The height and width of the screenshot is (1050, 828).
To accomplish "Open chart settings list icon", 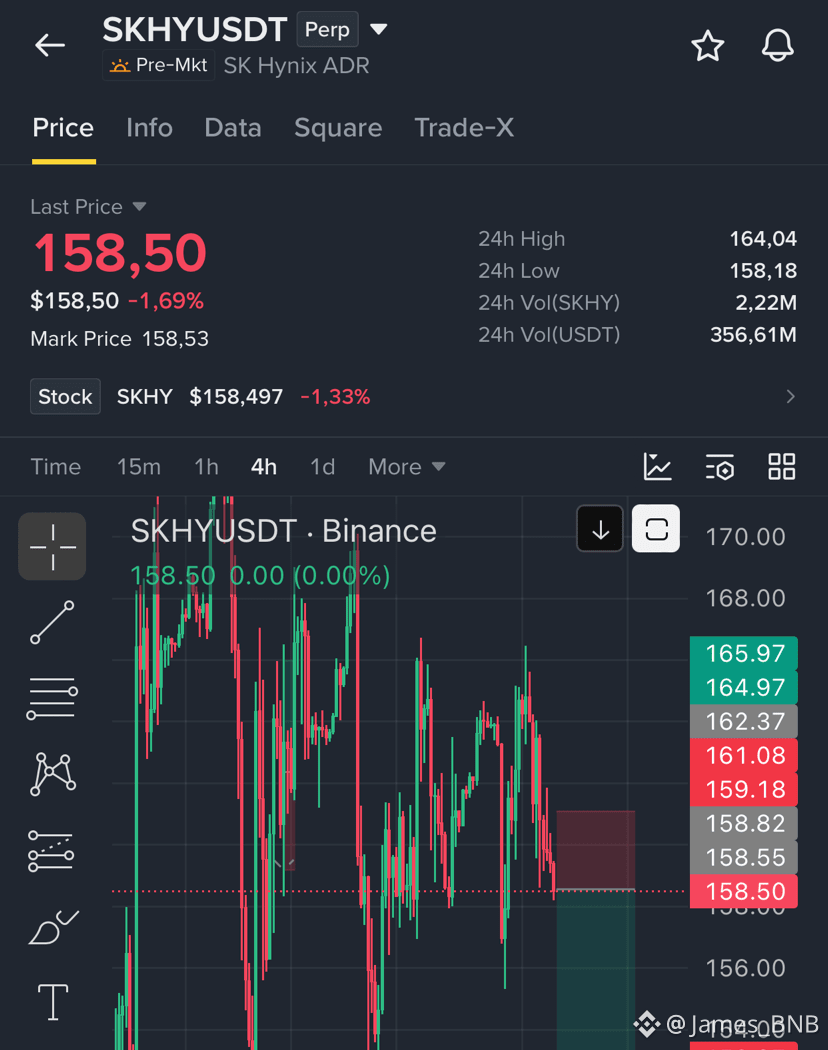I will click(719, 466).
